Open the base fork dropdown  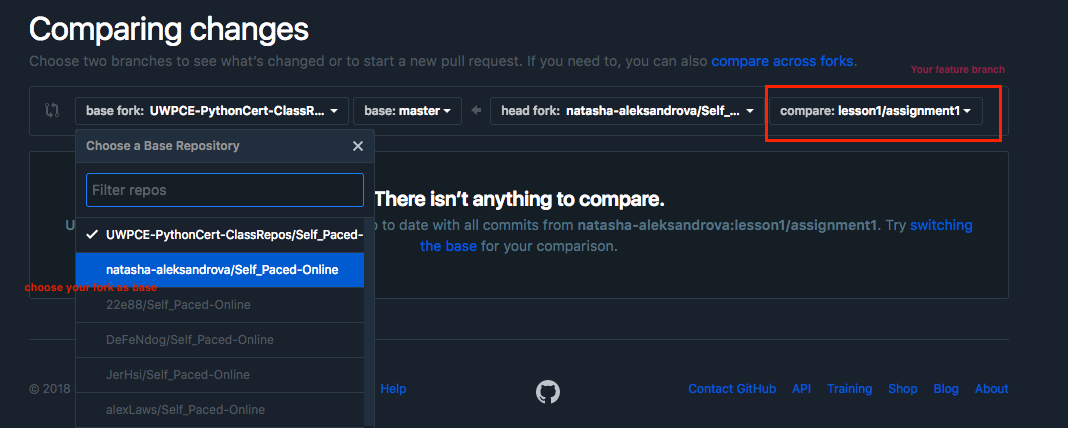(211, 110)
